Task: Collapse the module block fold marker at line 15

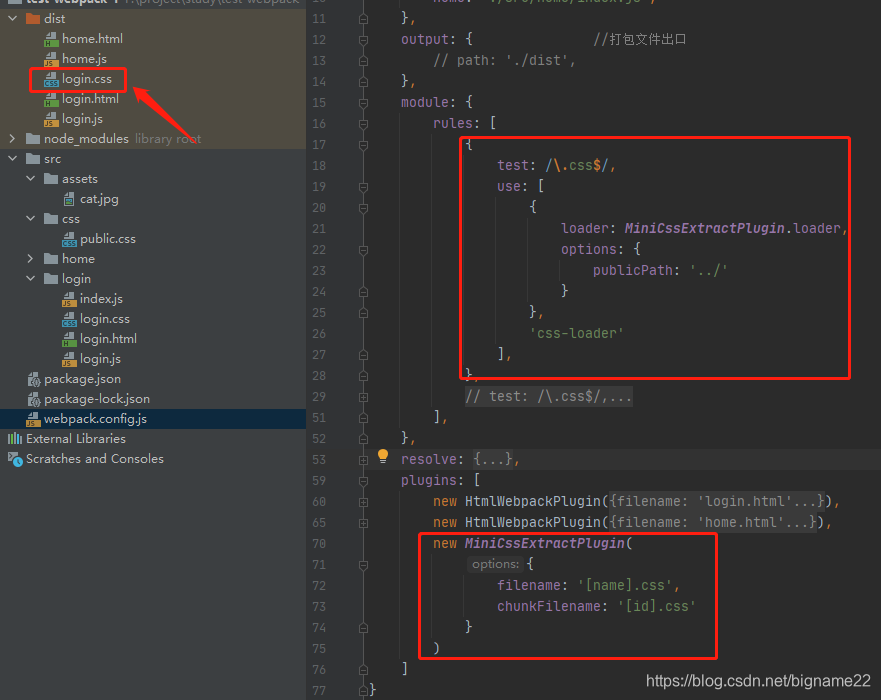Action: click(364, 103)
